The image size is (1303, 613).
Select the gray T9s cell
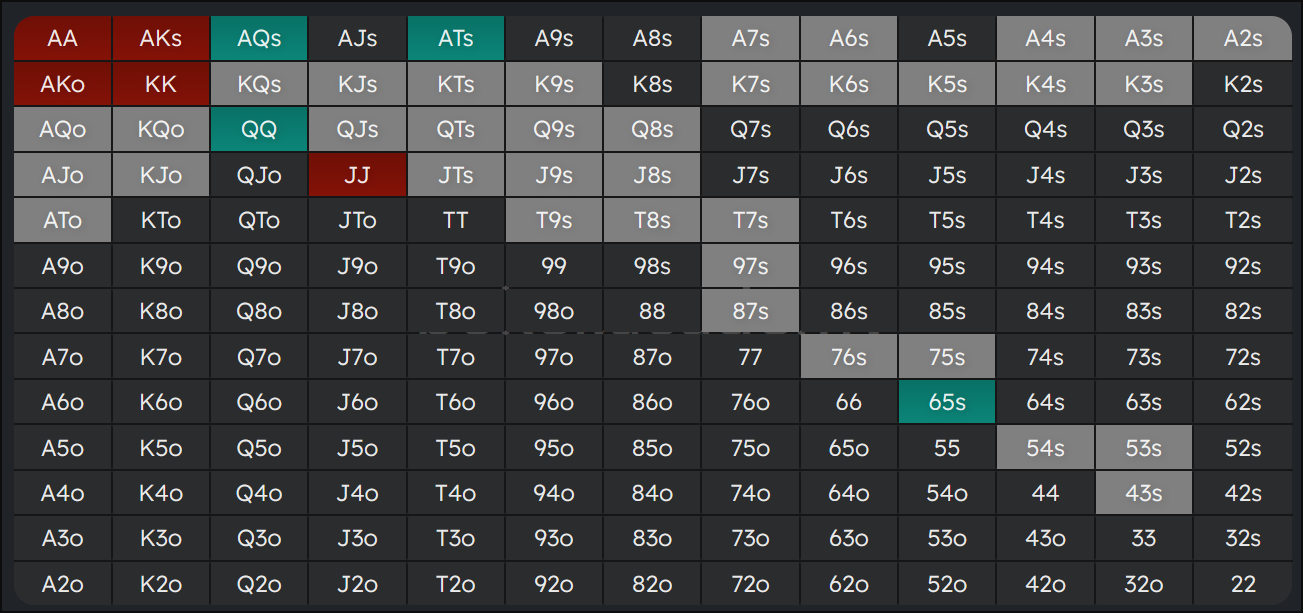[x=554, y=220]
